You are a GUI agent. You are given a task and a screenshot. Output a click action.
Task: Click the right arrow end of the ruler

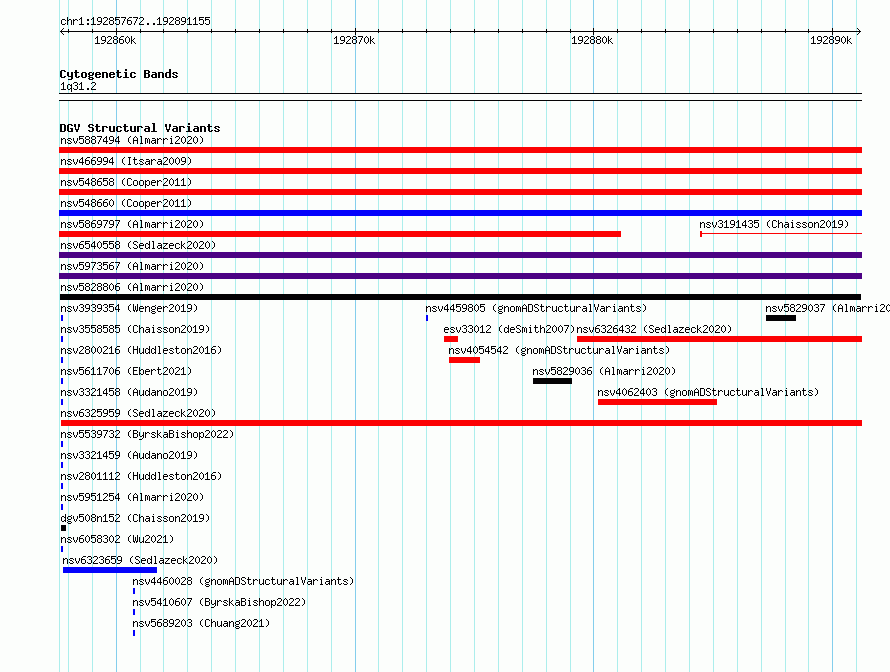click(x=859, y=32)
